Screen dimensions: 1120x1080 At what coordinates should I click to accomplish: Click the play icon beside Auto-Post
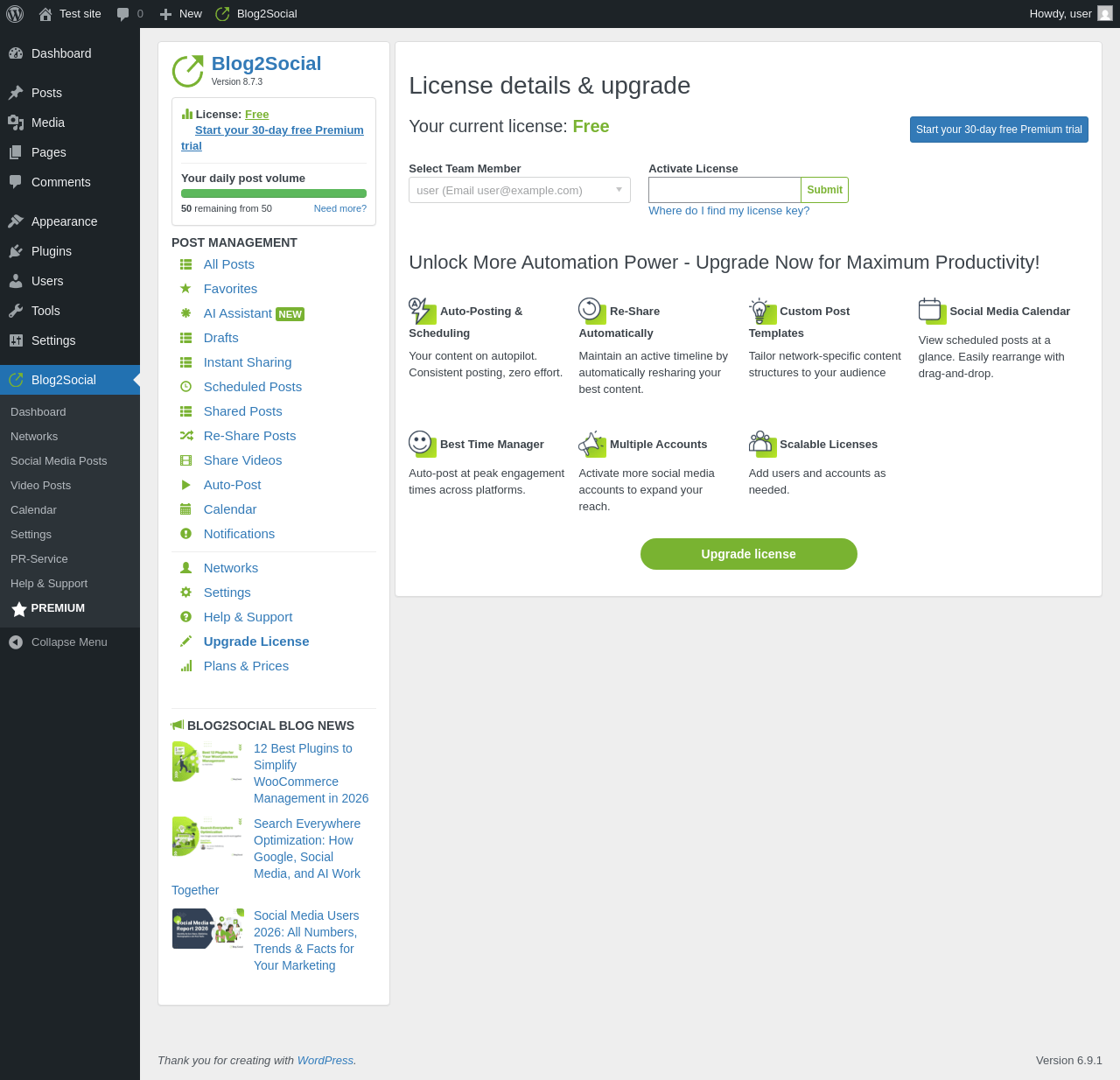[x=185, y=485]
